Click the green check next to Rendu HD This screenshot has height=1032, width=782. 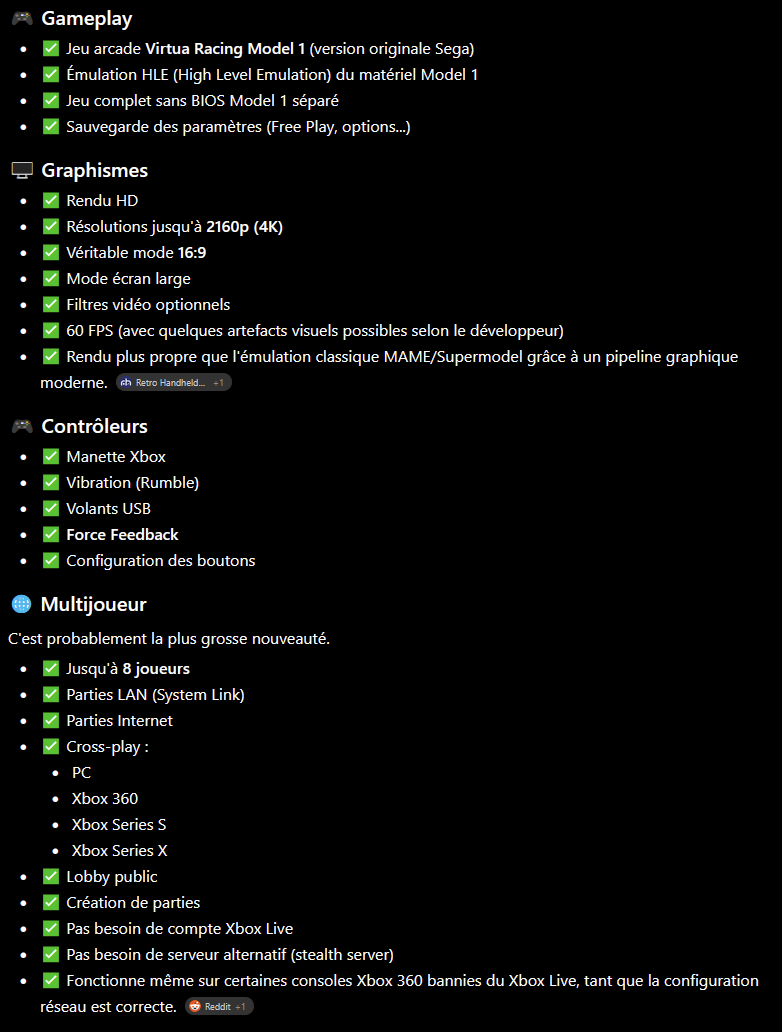pyautogui.click(x=51, y=200)
